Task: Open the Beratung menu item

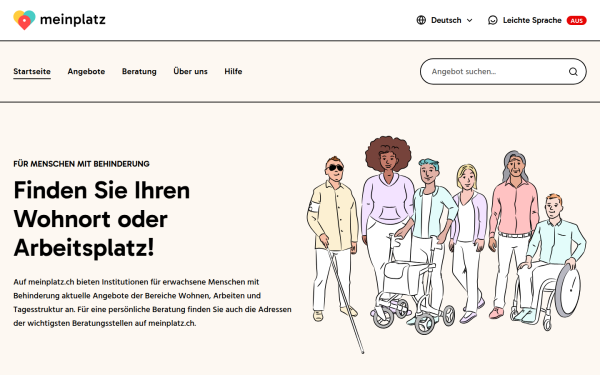Action: pos(139,72)
